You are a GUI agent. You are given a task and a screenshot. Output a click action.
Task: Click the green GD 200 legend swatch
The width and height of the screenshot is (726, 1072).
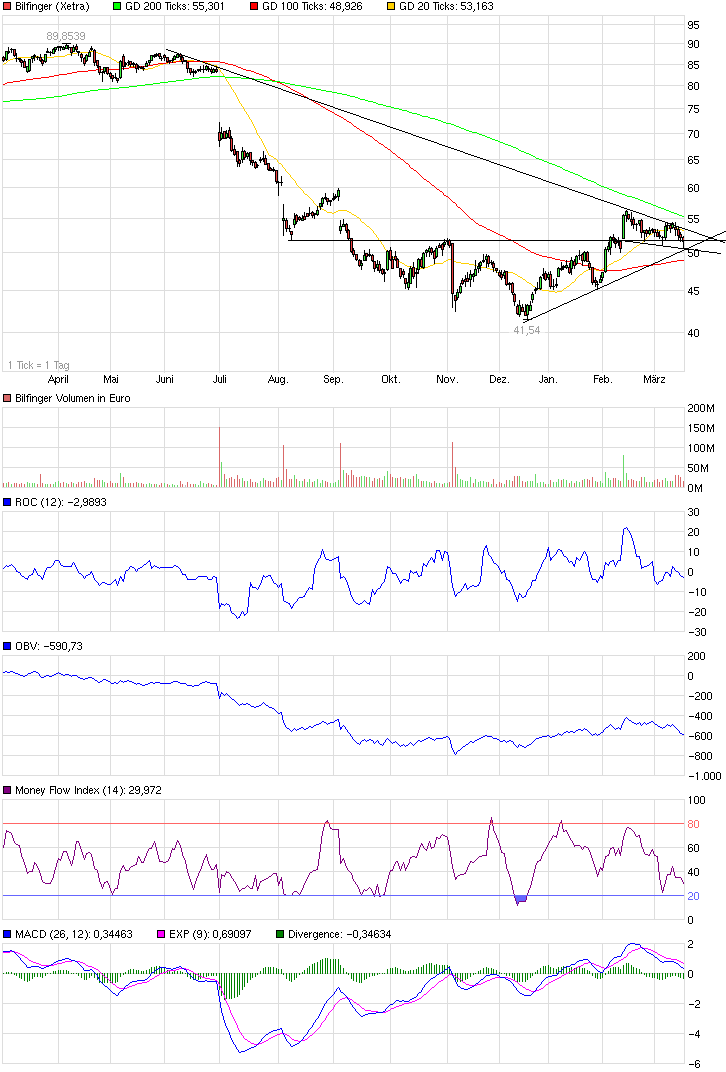tap(118, 6)
